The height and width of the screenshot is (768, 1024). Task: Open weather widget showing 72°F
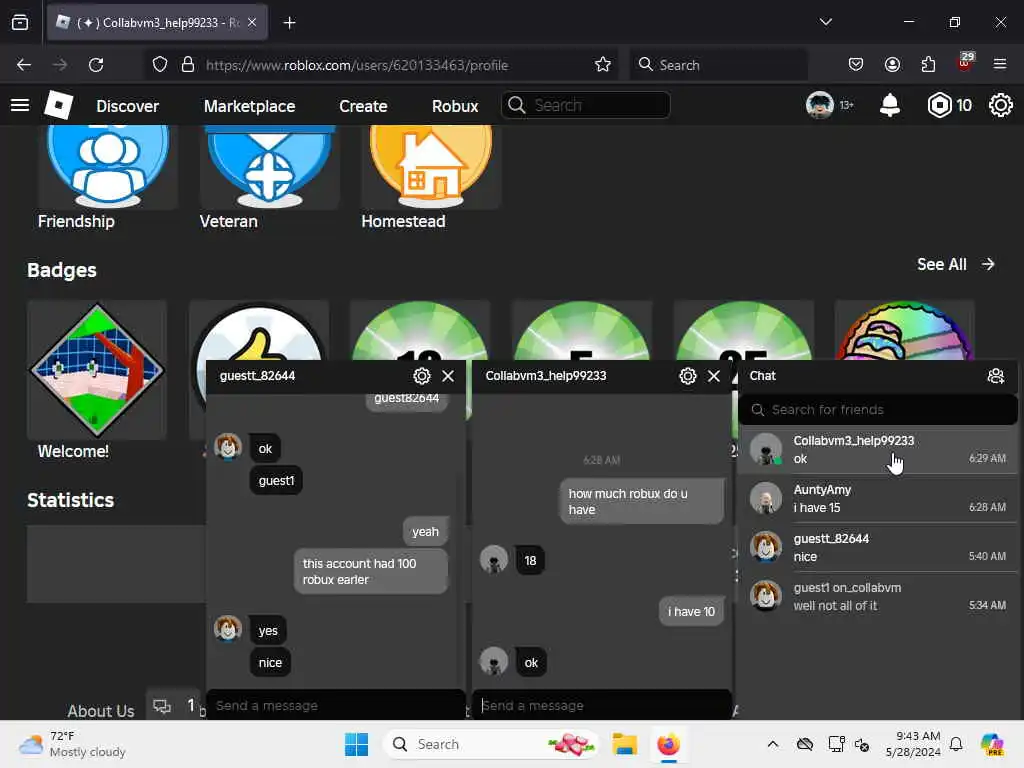[72, 744]
